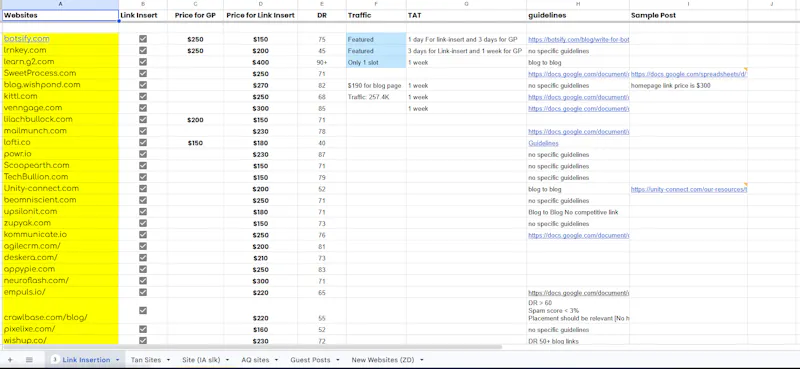The height and width of the screenshot is (369, 800).
Task: Select the Price for Link Insert header cell
Action: tap(260, 15)
